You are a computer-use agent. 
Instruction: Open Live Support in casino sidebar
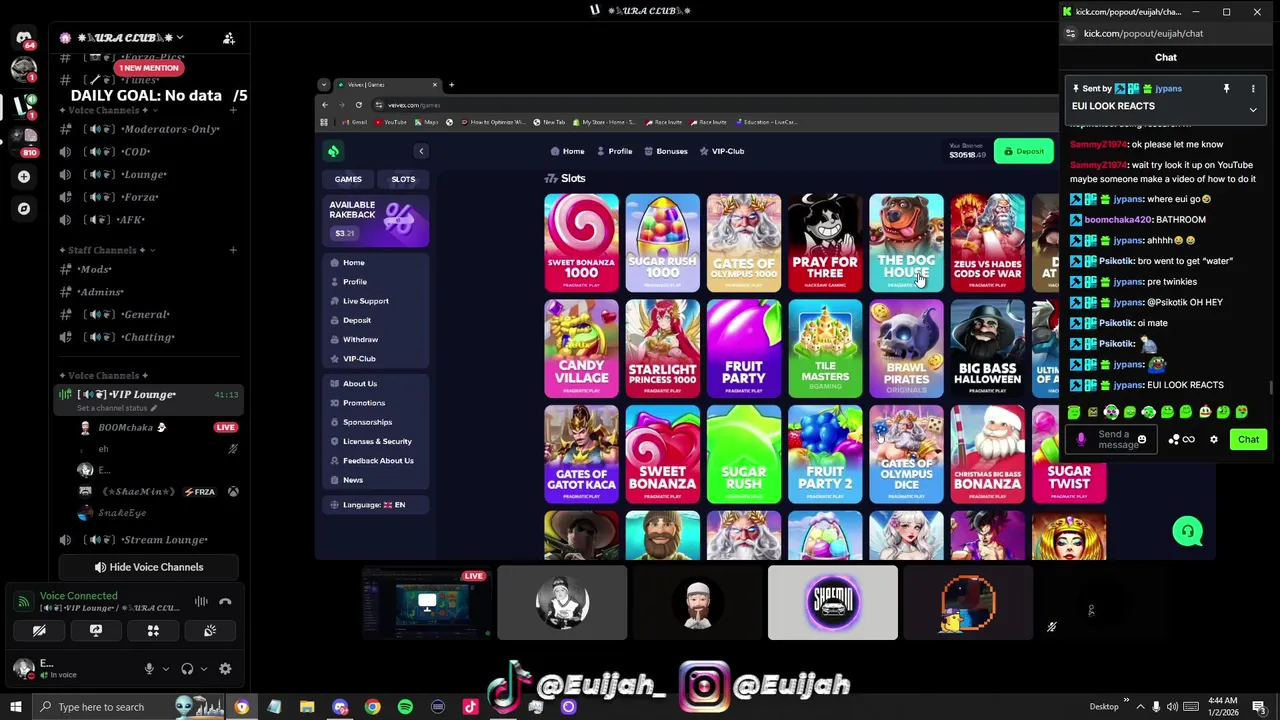(x=366, y=301)
